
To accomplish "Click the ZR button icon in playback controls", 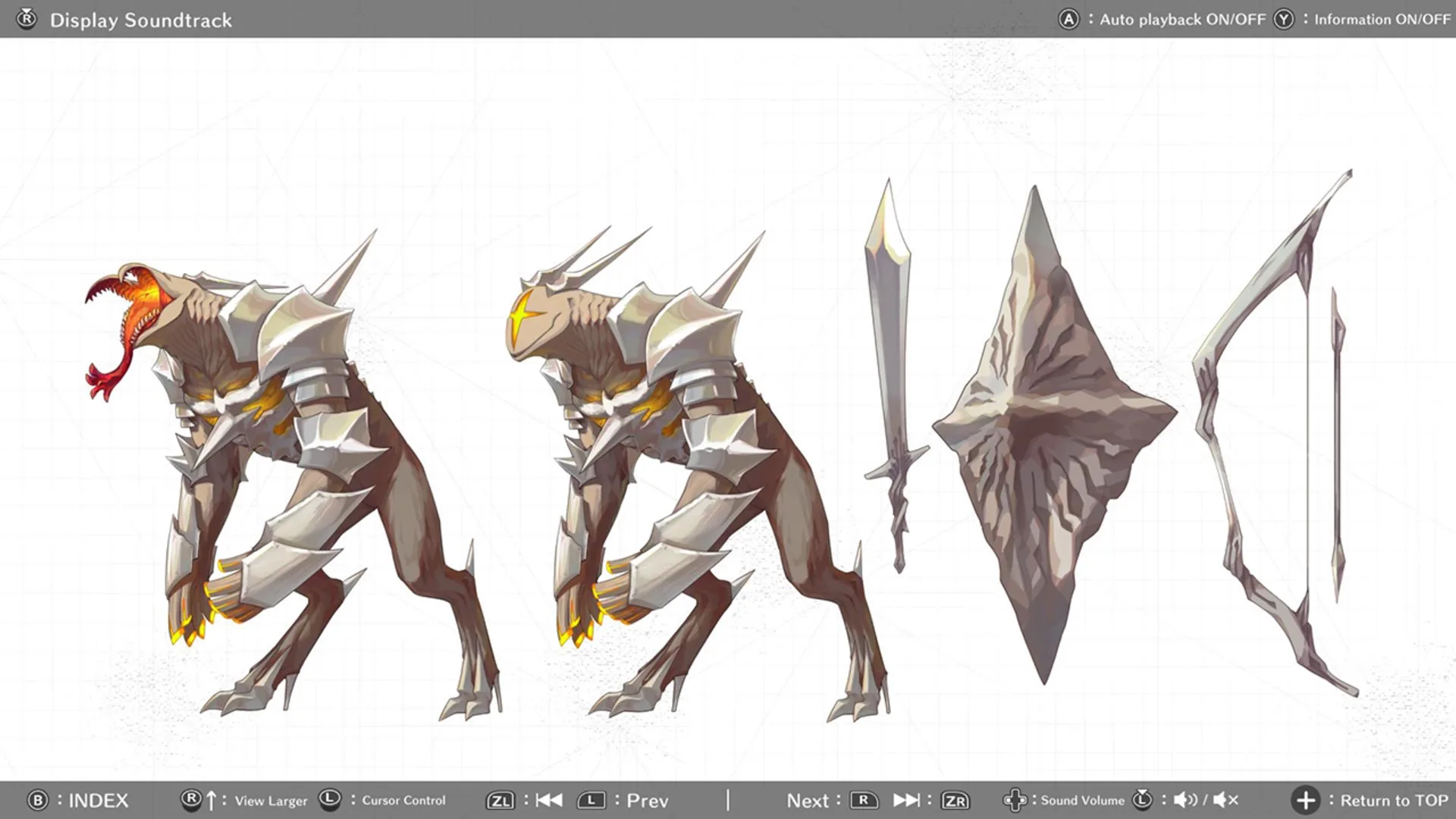I will [955, 800].
